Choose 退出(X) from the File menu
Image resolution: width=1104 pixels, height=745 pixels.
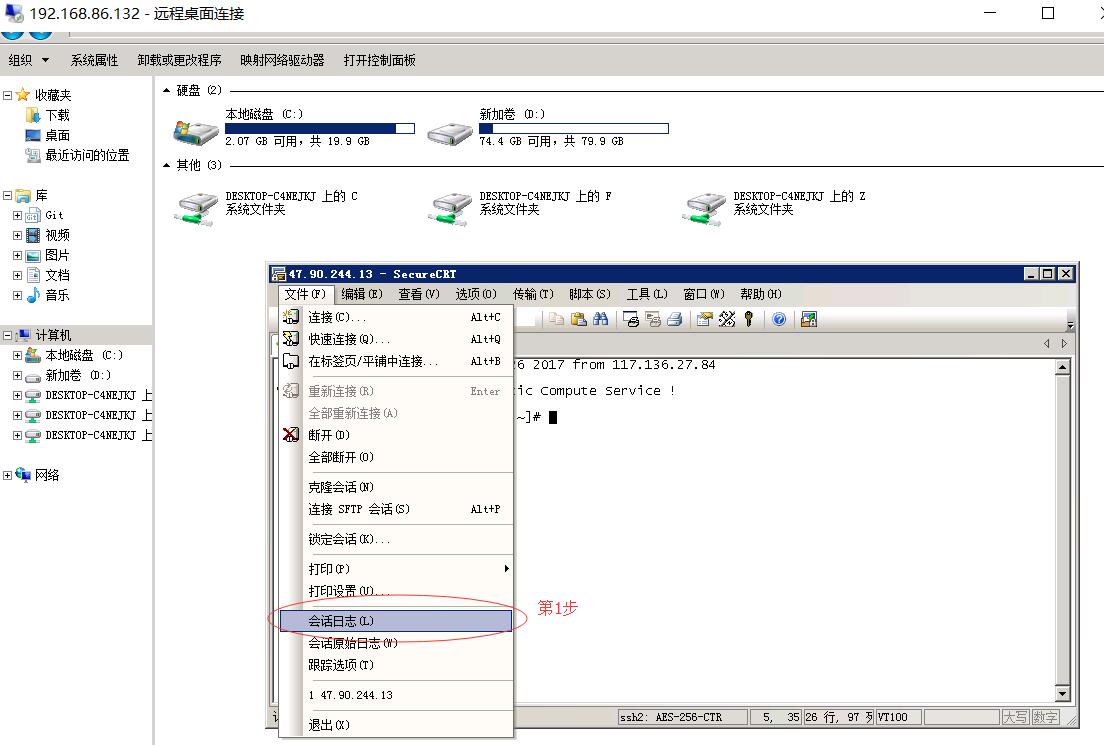coord(396,725)
